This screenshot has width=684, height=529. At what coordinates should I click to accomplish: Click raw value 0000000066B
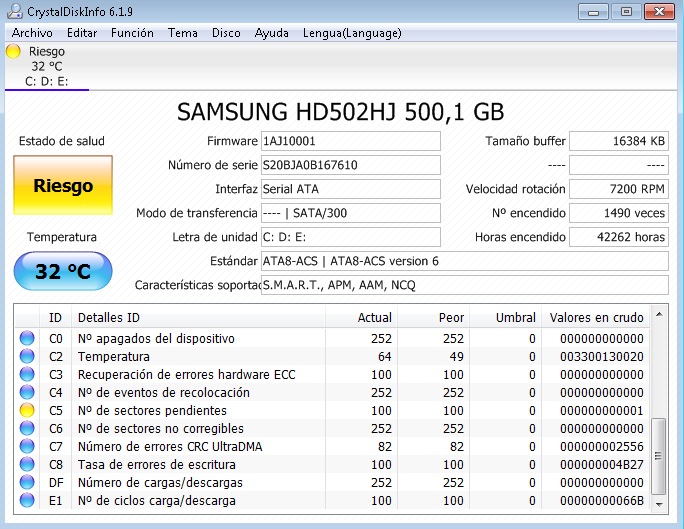pos(602,500)
